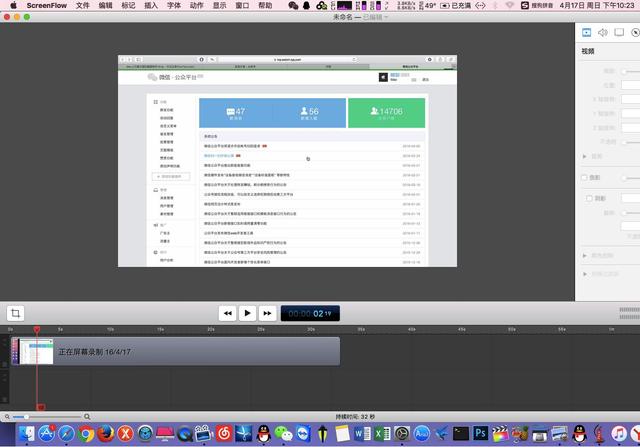
Task: Open Firefox from the dock
Action: point(105,434)
